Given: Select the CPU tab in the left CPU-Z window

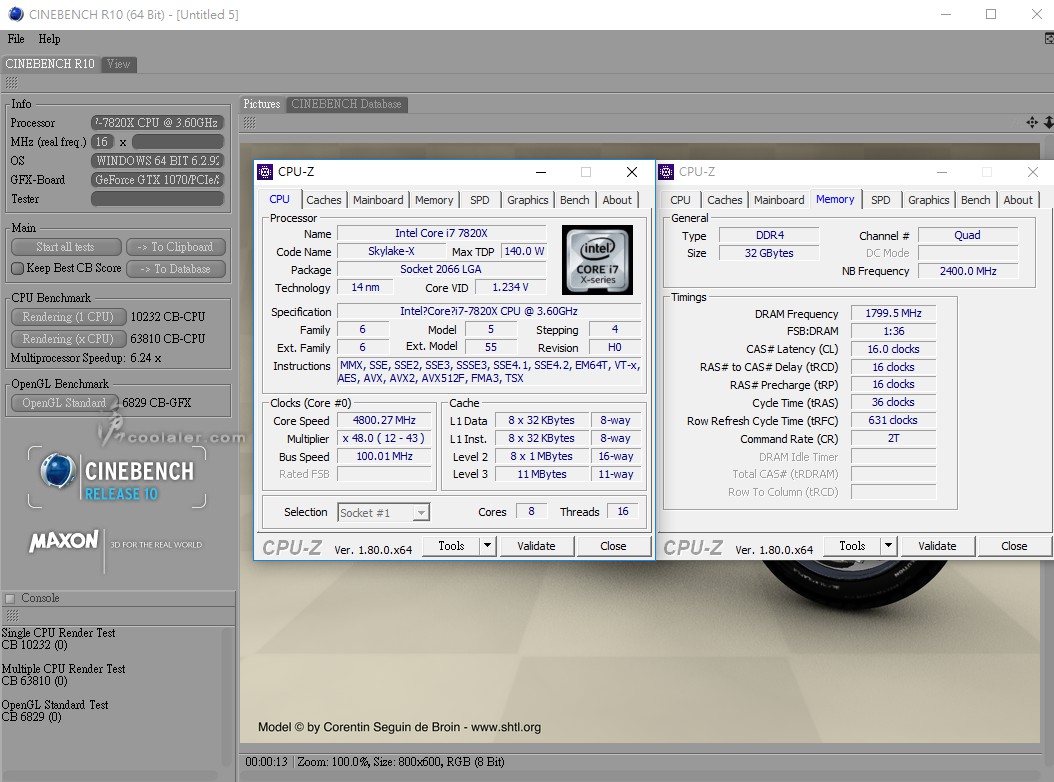Looking at the screenshot, I should [280, 199].
